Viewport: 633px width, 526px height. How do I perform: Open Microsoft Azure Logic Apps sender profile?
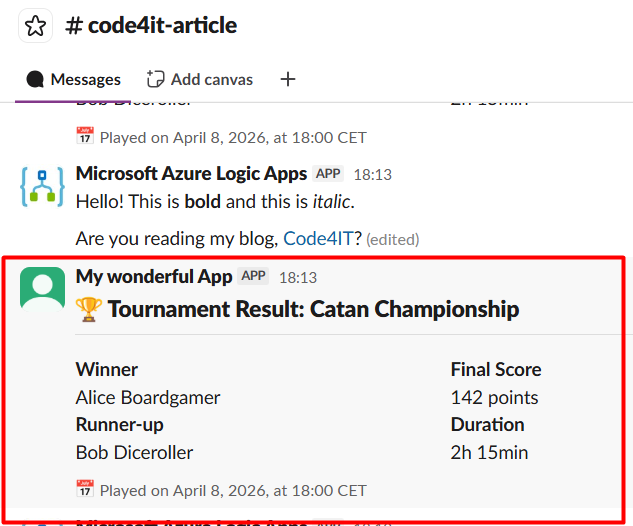click(191, 173)
